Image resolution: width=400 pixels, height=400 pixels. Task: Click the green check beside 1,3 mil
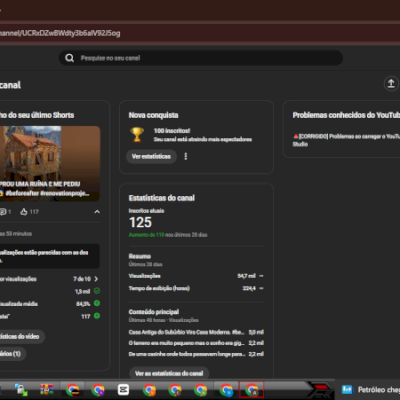[x=97, y=291]
